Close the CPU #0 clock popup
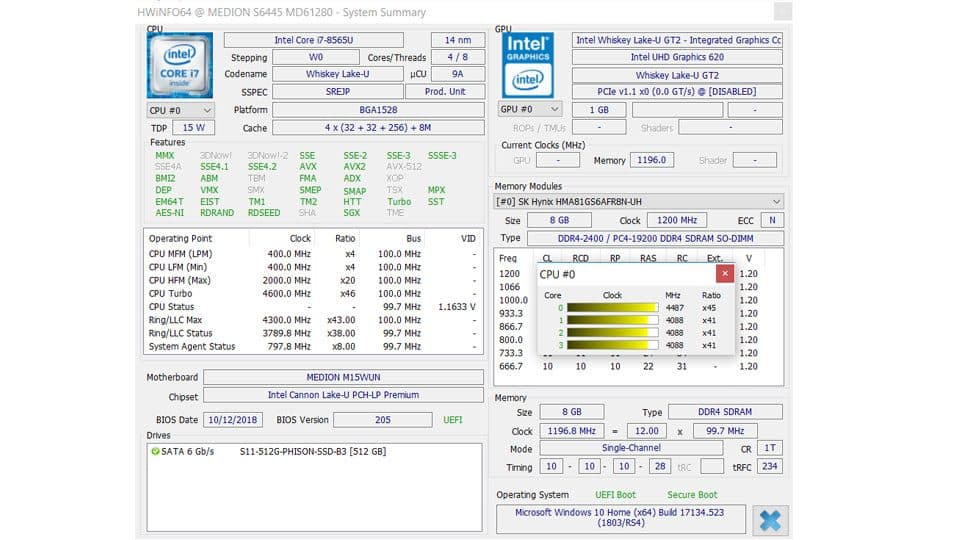The width and height of the screenshot is (960, 540). click(x=724, y=274)
